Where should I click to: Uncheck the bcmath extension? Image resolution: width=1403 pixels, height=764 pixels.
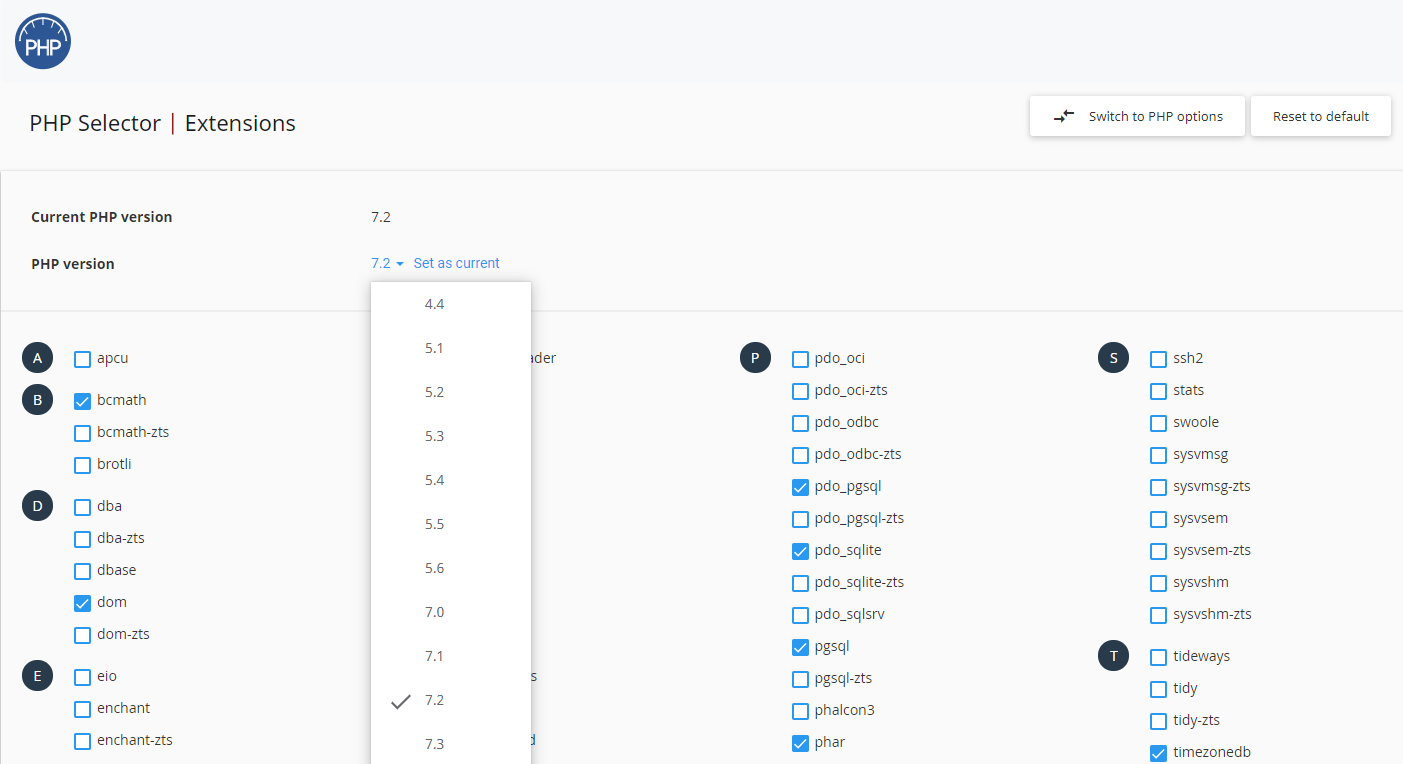point(83,401)
